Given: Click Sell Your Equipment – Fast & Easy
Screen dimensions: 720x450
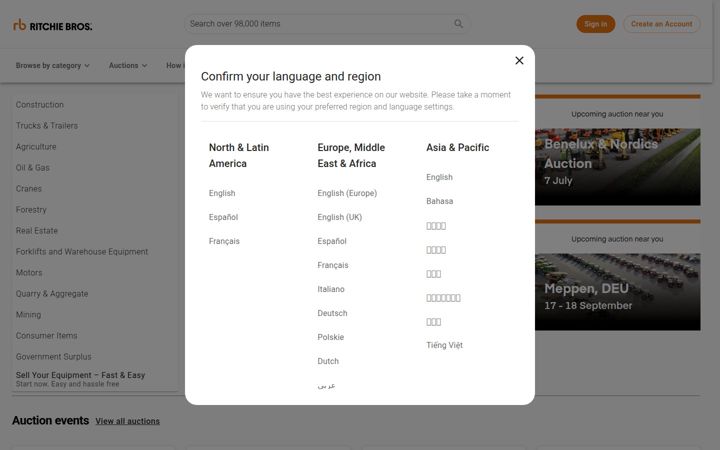Looking at the screenshot, I should [x=80, y=376].
